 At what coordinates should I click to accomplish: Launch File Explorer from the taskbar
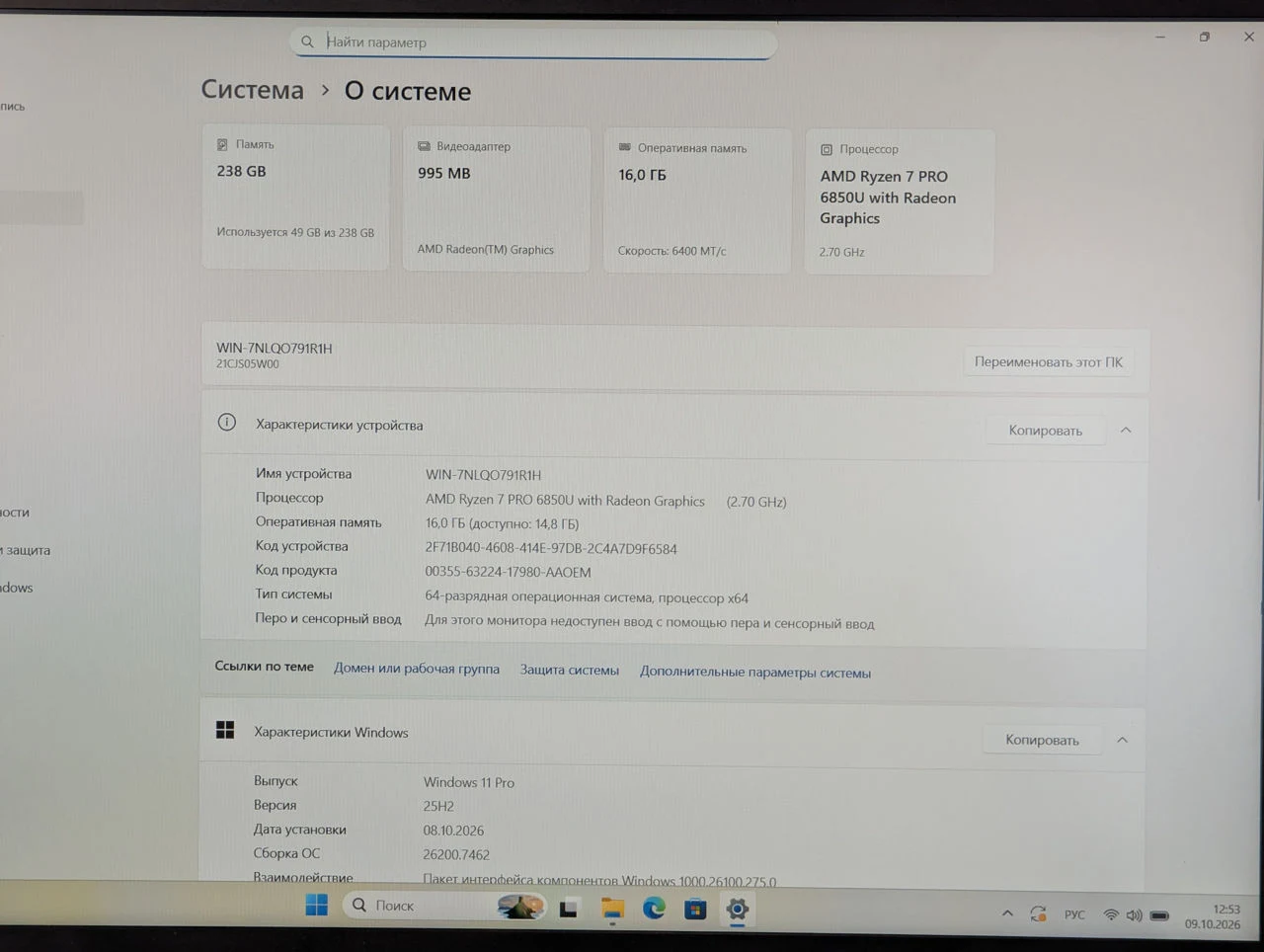[x=612, y=909]
